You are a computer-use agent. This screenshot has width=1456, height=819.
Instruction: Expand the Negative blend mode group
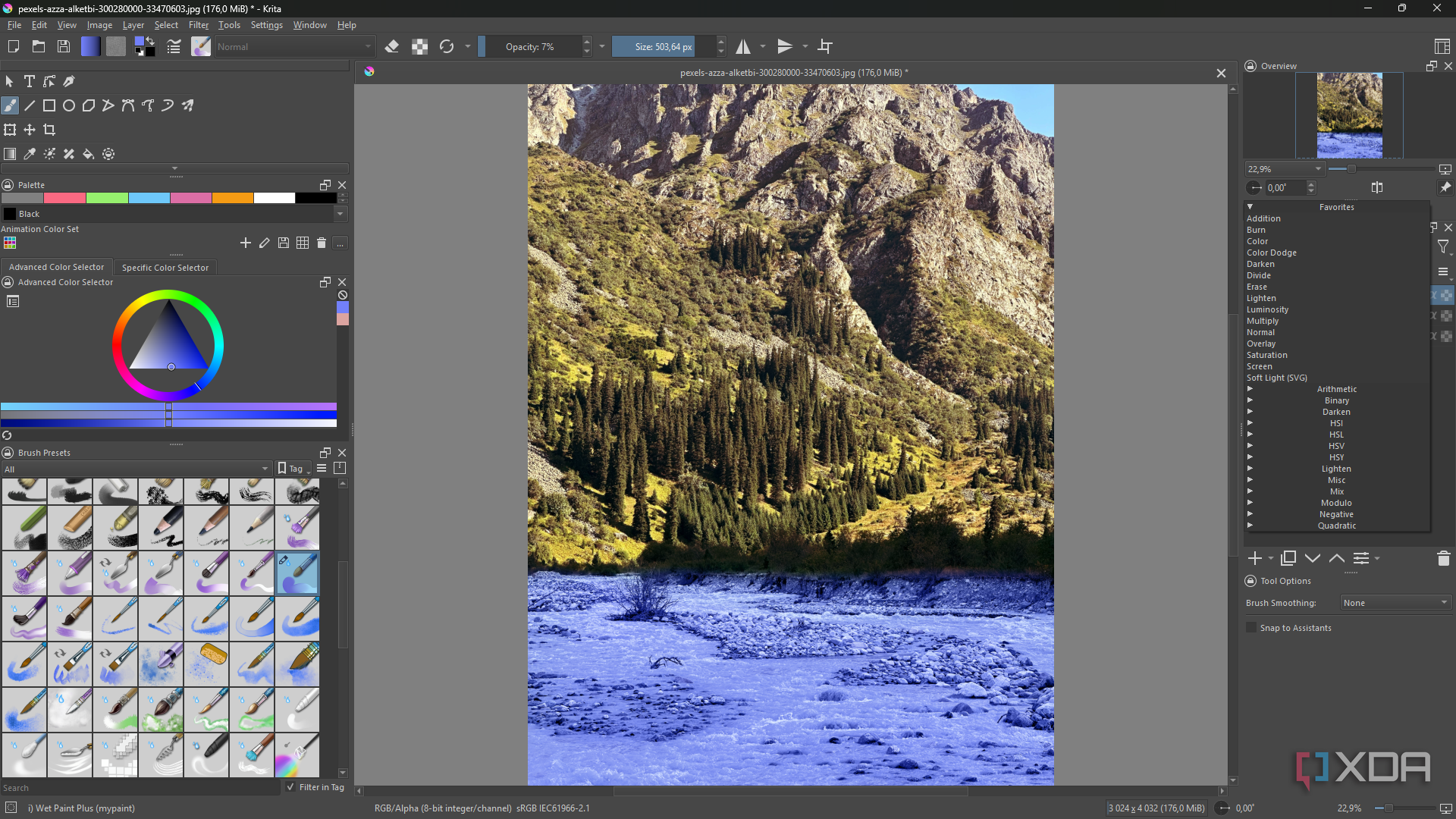(x=1250, y=514)
